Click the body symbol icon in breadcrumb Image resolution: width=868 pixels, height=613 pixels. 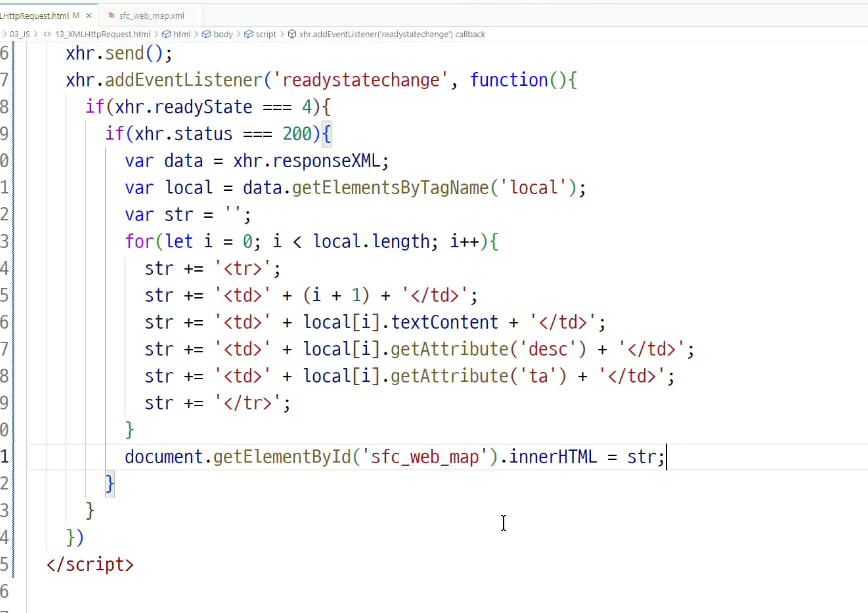(x=206, y=34)
